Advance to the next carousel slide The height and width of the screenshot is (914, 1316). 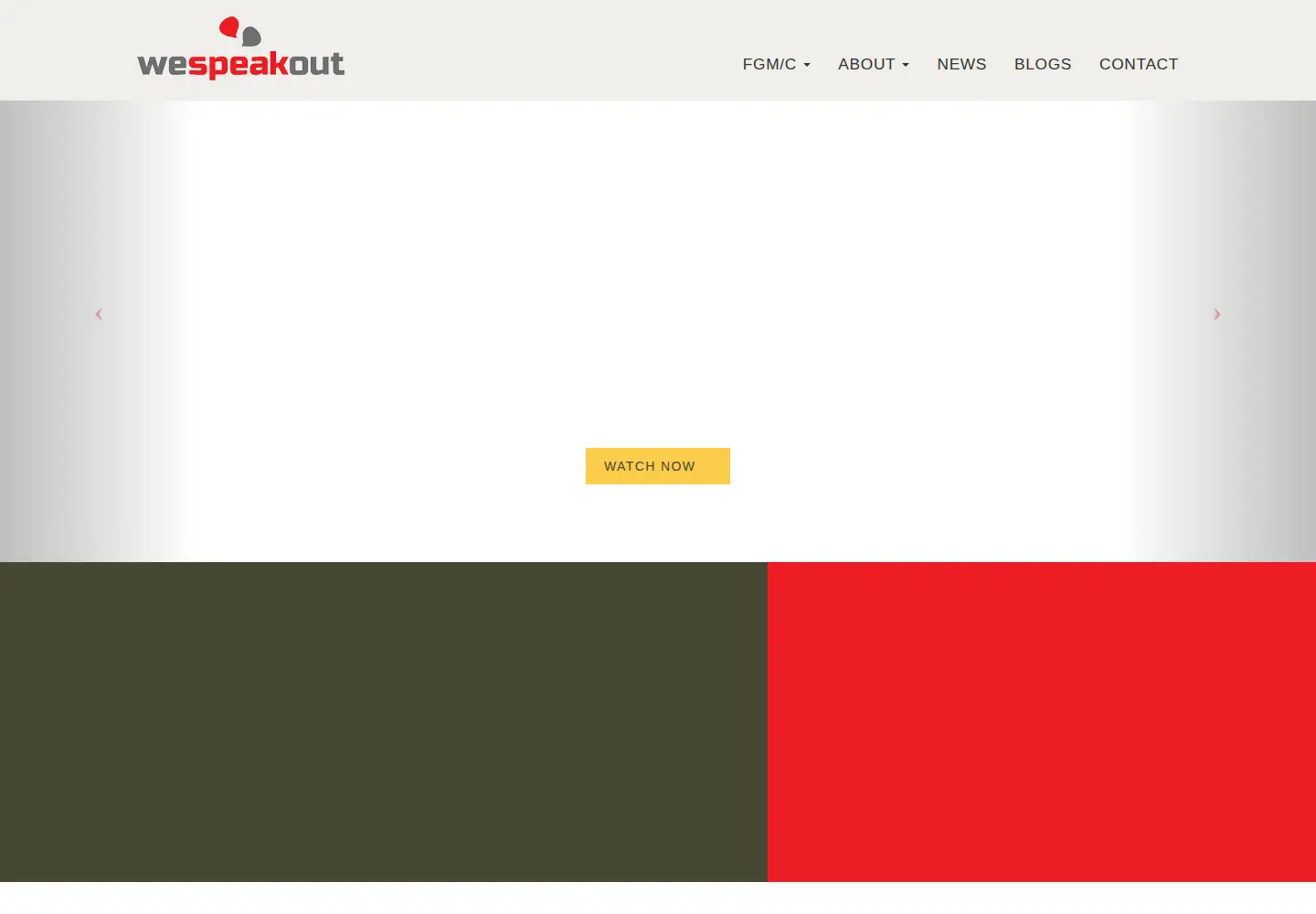1217,314
